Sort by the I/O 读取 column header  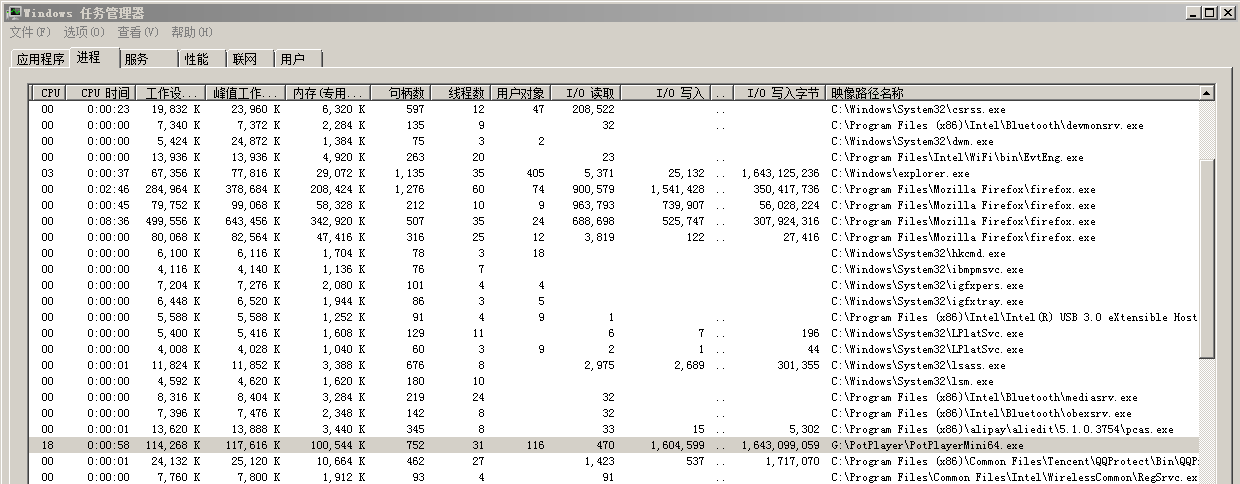click(x=585, y=93)
